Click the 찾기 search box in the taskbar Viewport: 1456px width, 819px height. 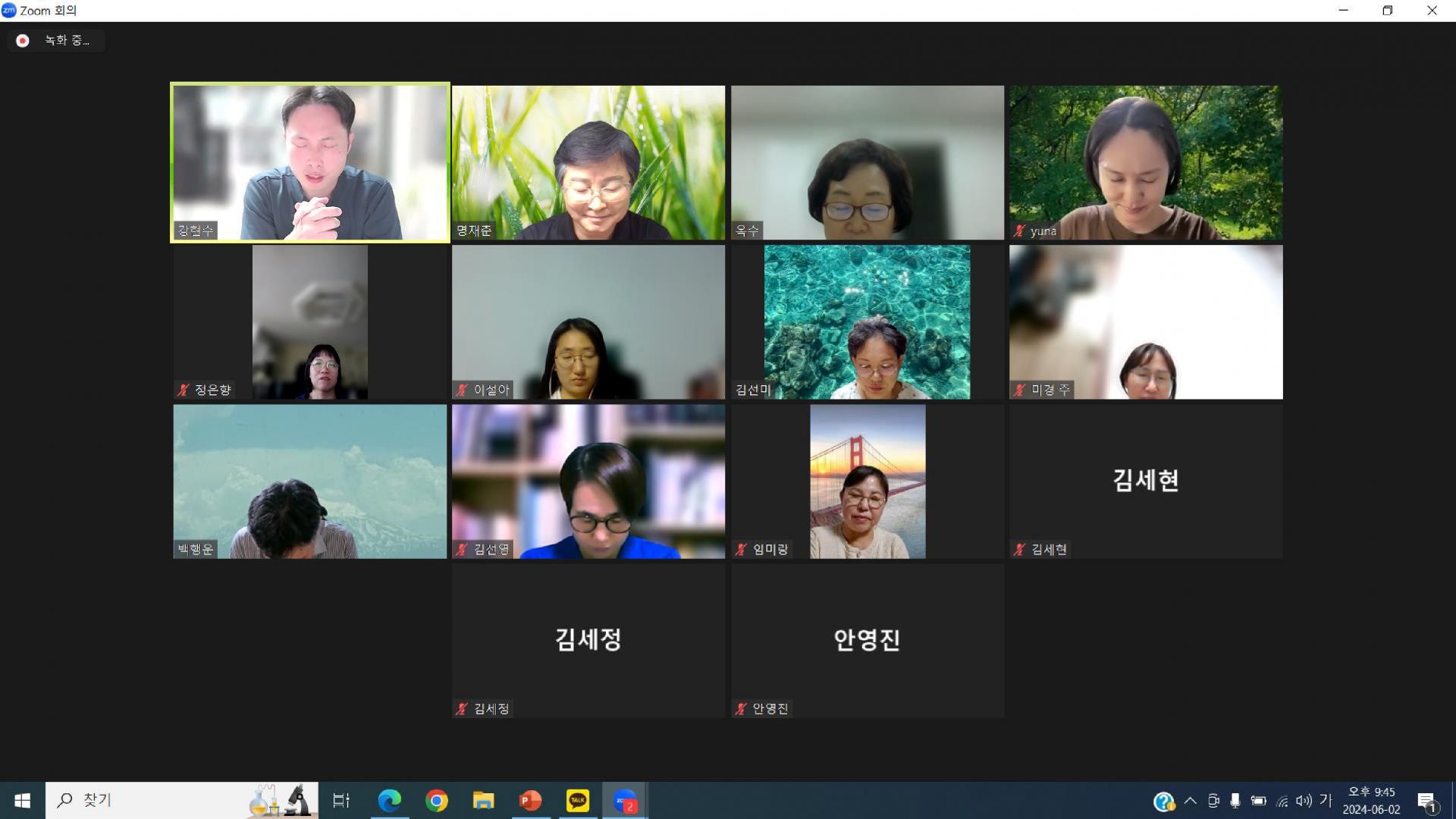tap(152, 801)
